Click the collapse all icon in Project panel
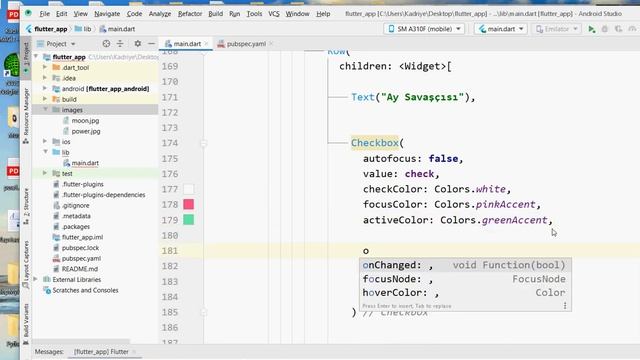The width and height of the screenshot is (640, 360). 120,44
